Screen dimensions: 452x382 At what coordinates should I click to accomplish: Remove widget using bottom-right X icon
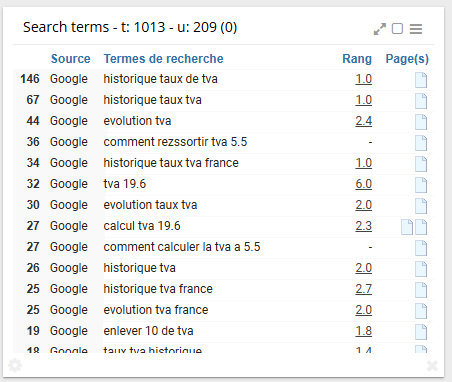432,366
